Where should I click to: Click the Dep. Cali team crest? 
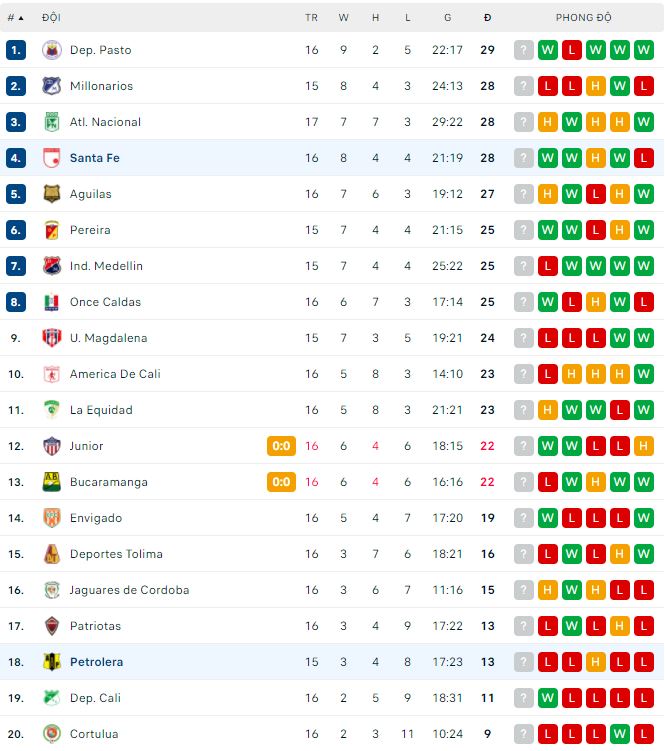pyautogui.click(x=52, y=698)
